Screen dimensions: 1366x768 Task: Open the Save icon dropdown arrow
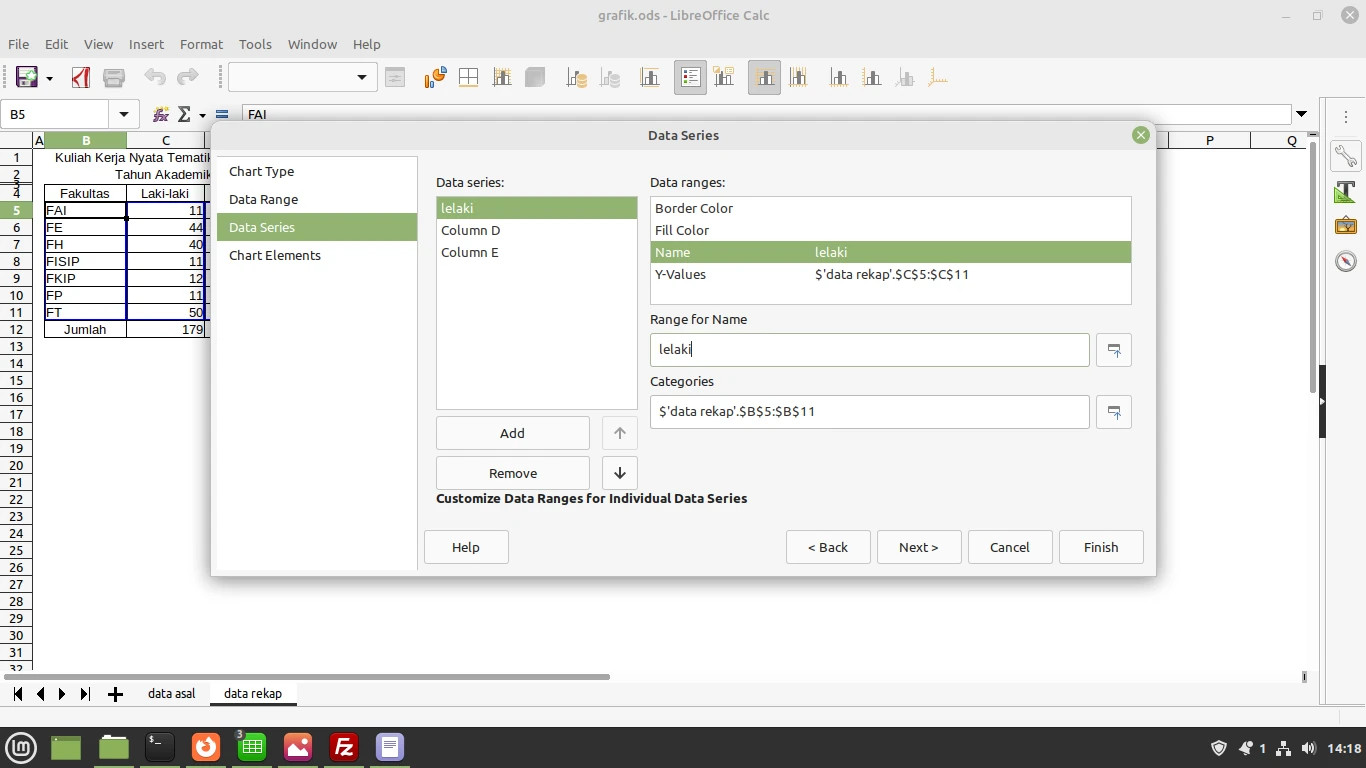coord(49,78)
